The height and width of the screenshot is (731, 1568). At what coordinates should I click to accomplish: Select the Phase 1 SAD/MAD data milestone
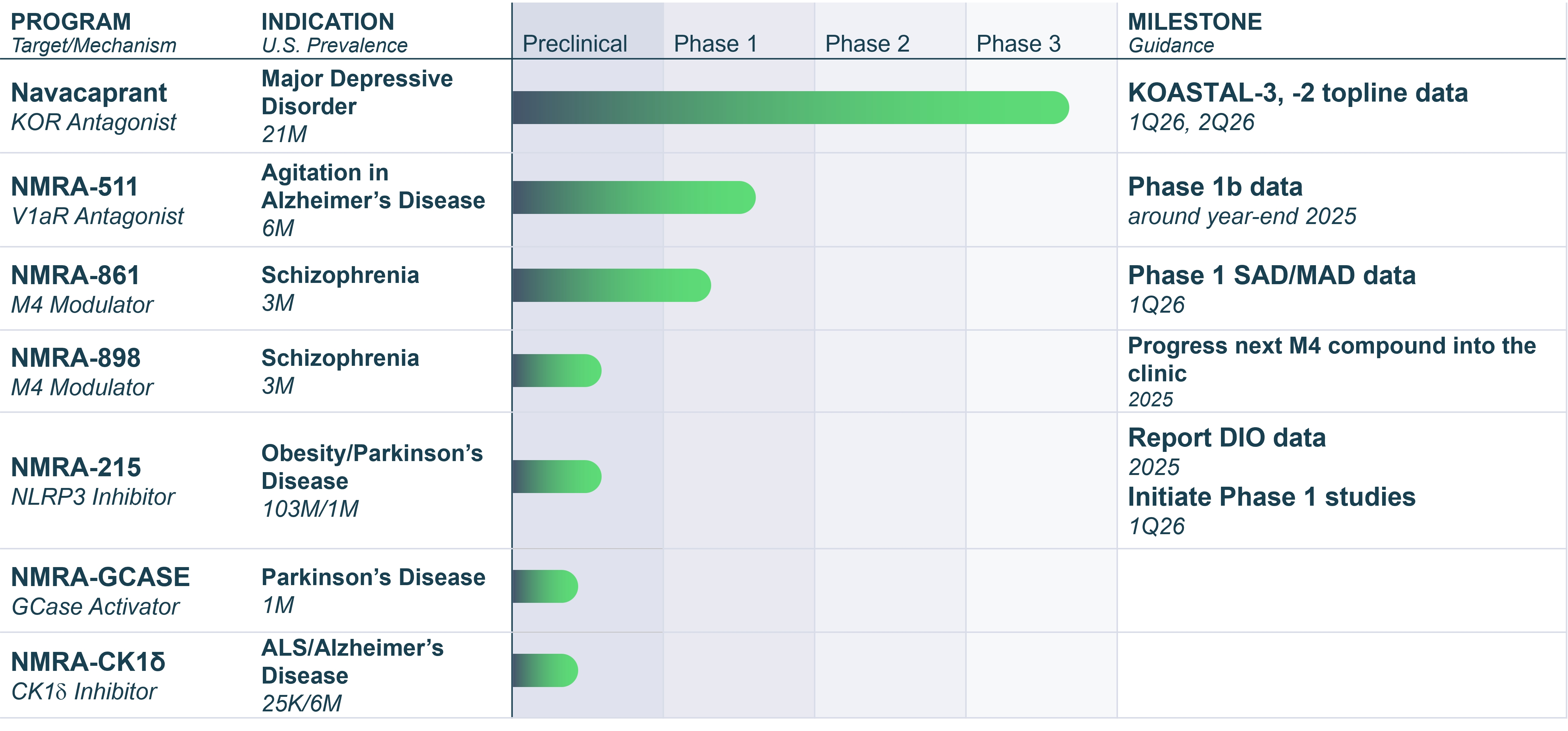1271,276
